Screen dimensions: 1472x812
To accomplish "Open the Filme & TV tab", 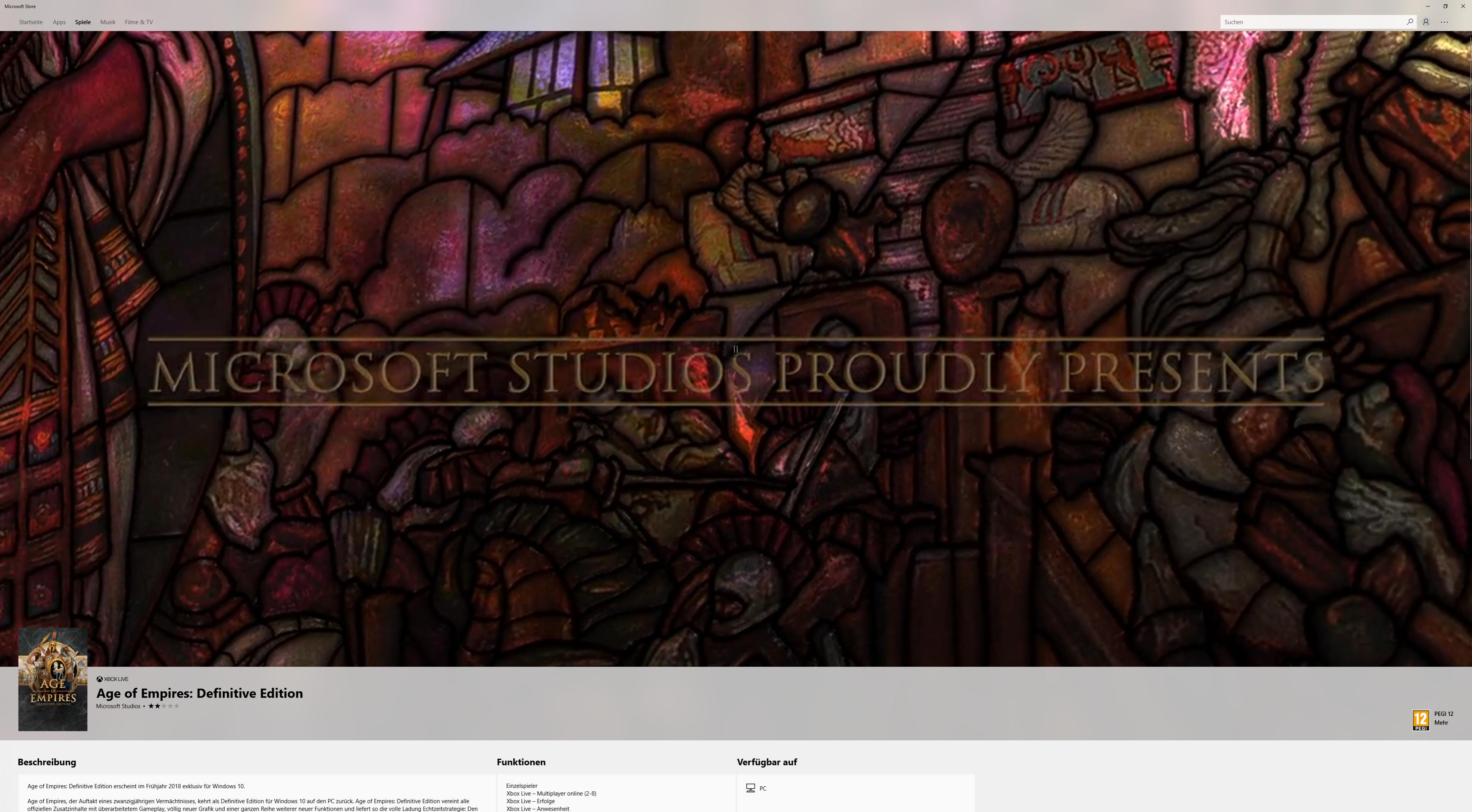I will point(138,22).
